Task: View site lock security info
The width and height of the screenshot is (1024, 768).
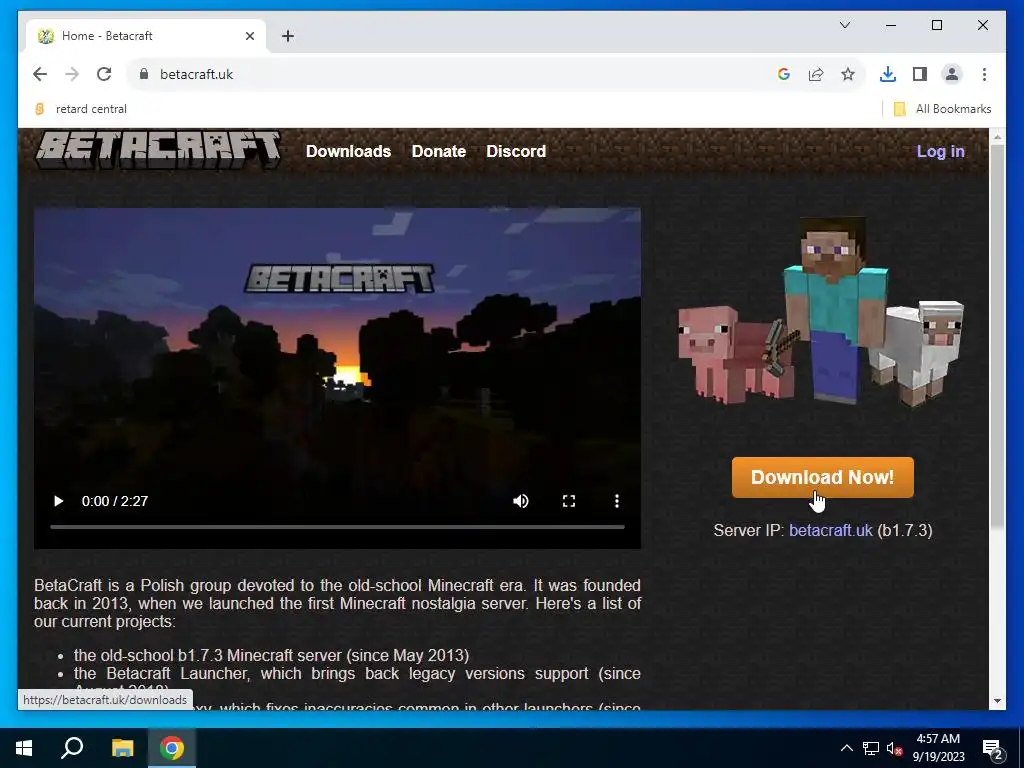Action: [x=144, y=74]
